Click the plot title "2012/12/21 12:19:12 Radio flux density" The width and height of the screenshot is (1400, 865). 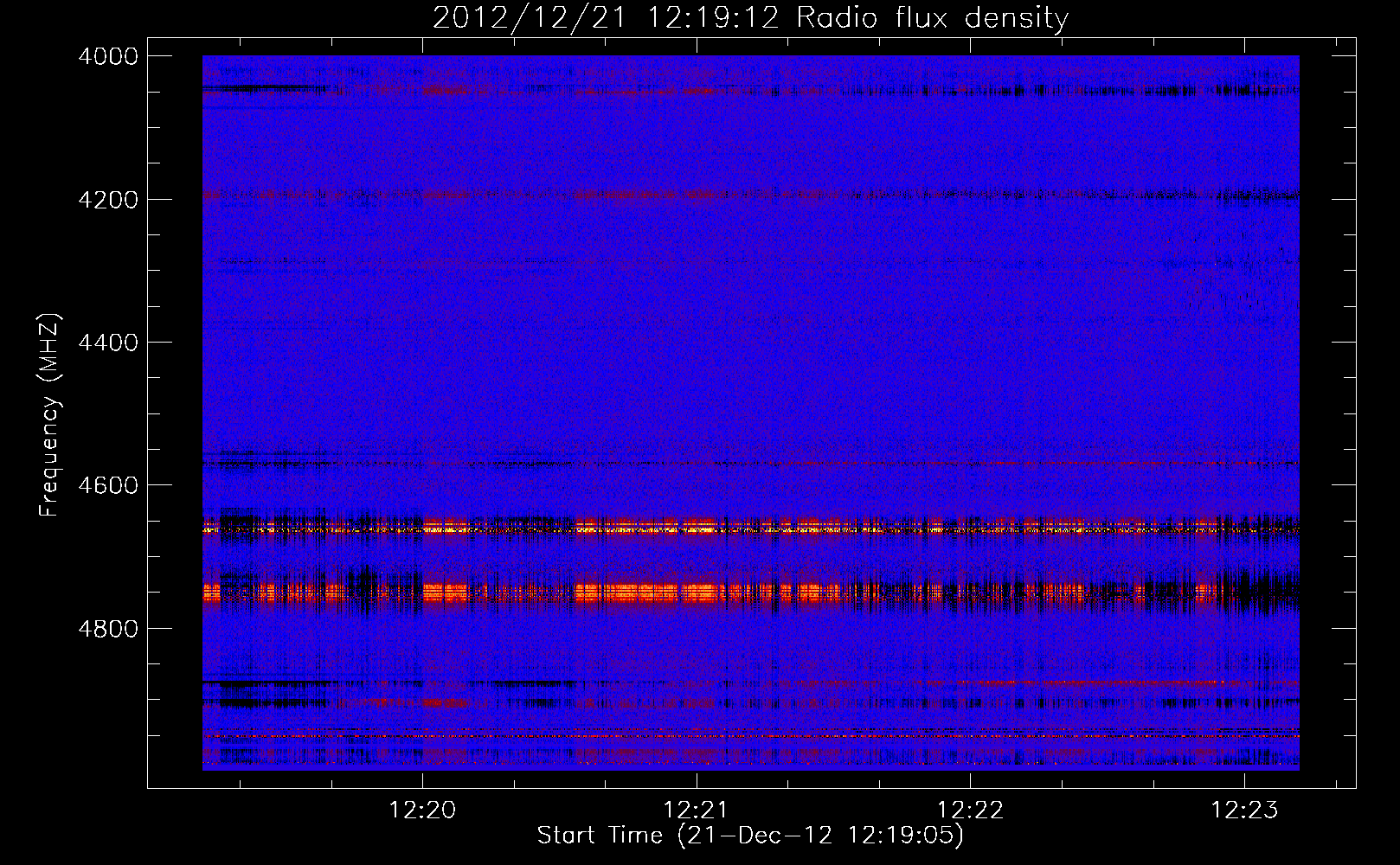[750, 17]
